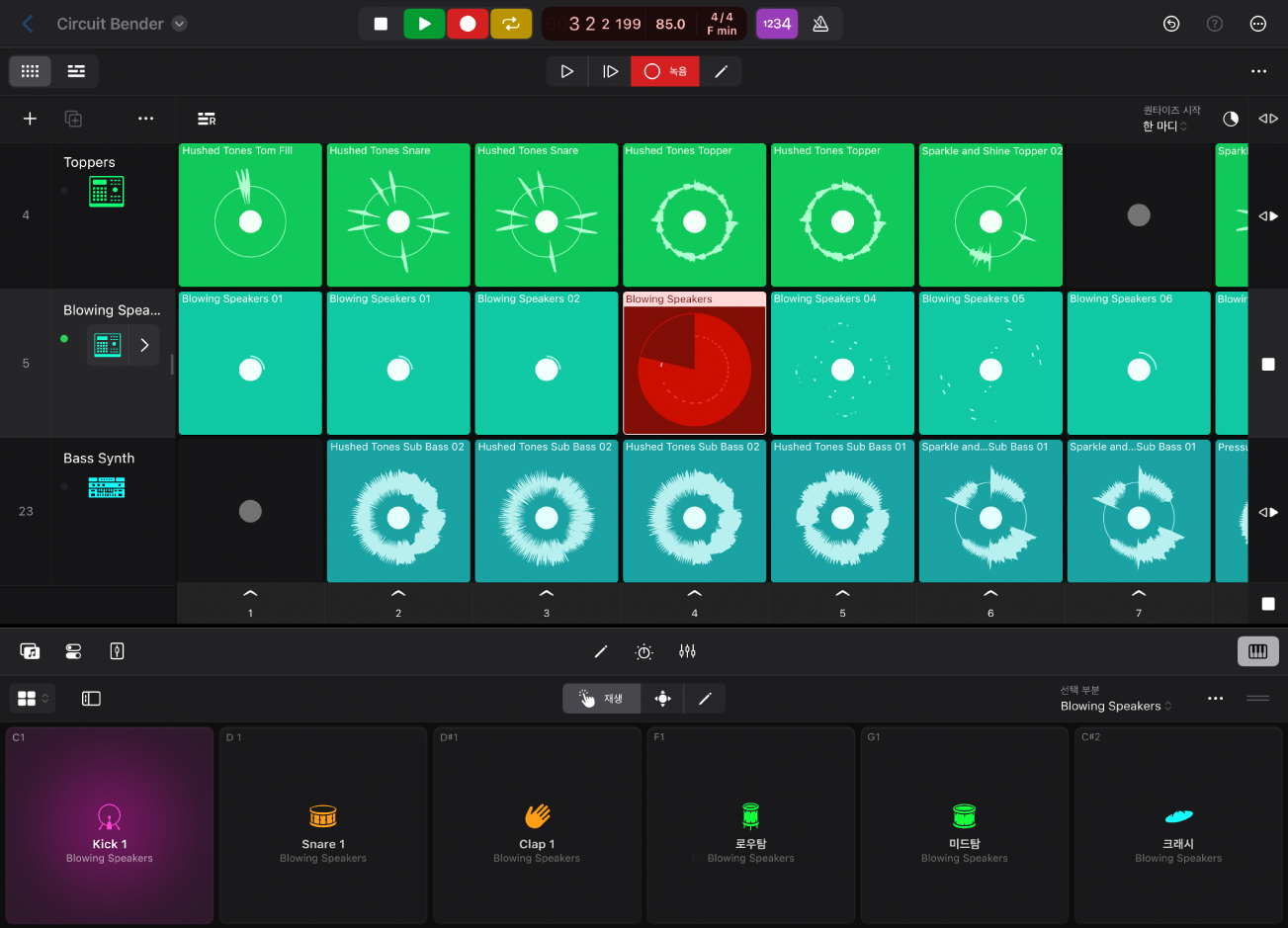Select the Sparkle and Shine Topper 02 cell
The height and width of the screenshot is (928, 1288).
[990, 215]
